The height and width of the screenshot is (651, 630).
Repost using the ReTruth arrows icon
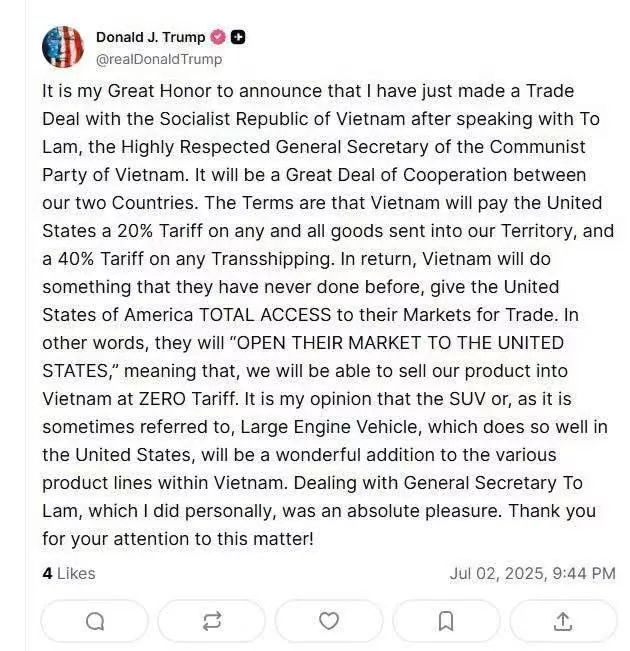tap(212, 621)
